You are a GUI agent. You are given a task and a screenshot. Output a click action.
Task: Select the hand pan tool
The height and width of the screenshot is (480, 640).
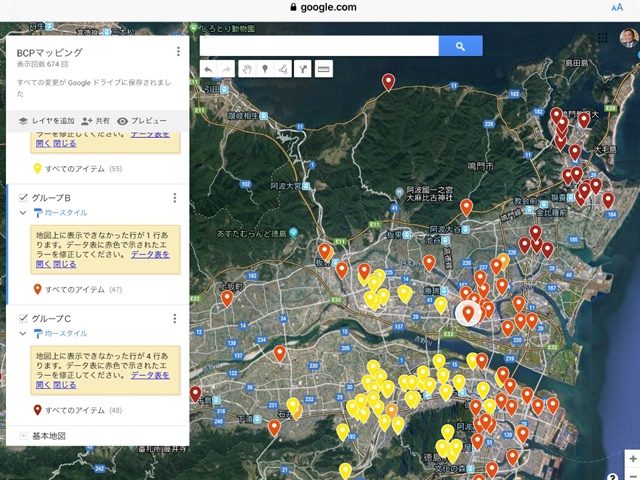pos(245,70)
